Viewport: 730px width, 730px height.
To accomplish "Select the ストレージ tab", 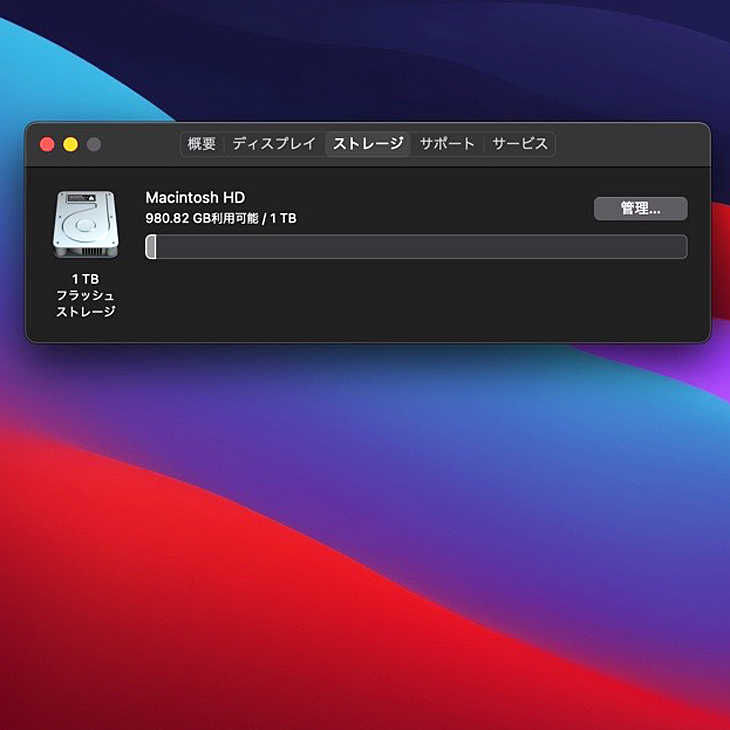I will point(368,144).
